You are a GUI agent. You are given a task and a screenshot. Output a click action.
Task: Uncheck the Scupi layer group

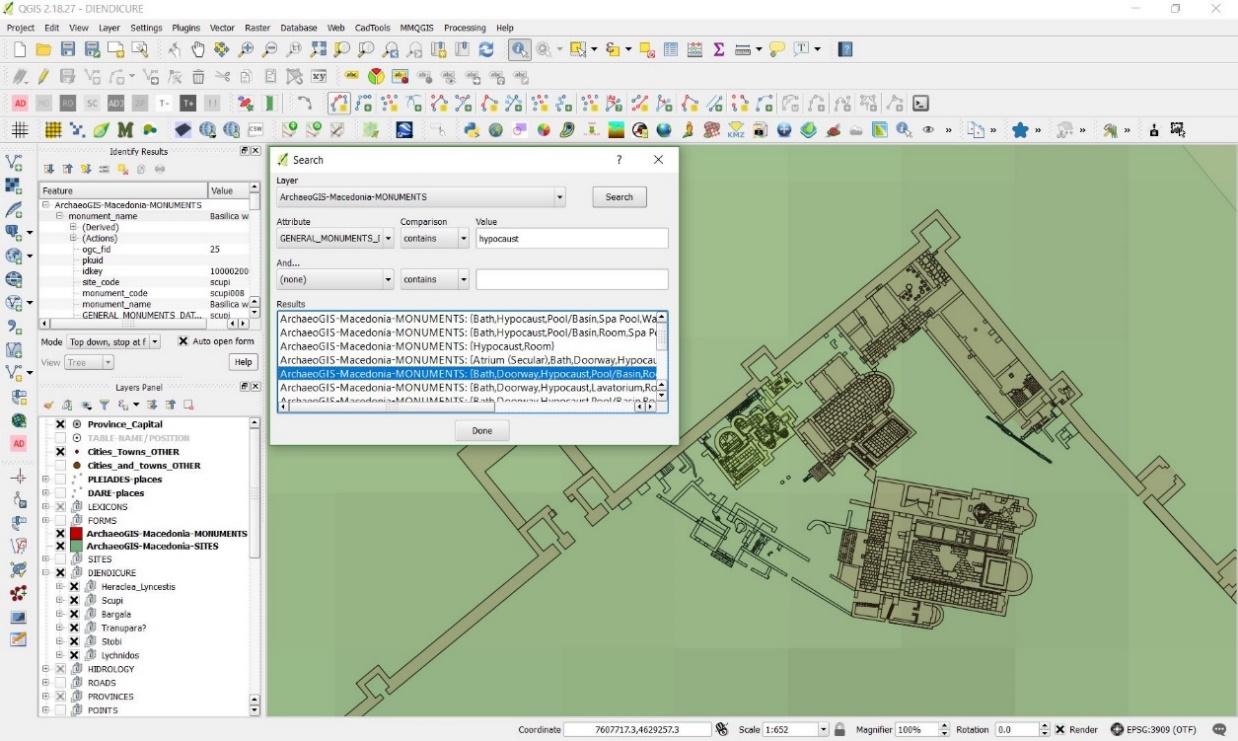[74, 601]
